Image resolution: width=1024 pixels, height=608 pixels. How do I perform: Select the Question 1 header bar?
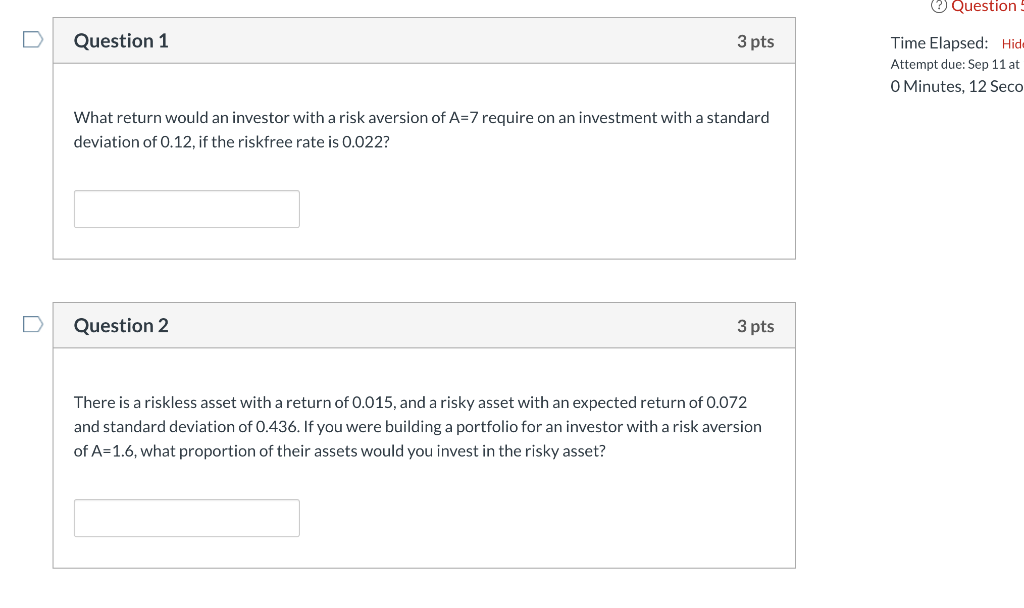coord(424,41)
